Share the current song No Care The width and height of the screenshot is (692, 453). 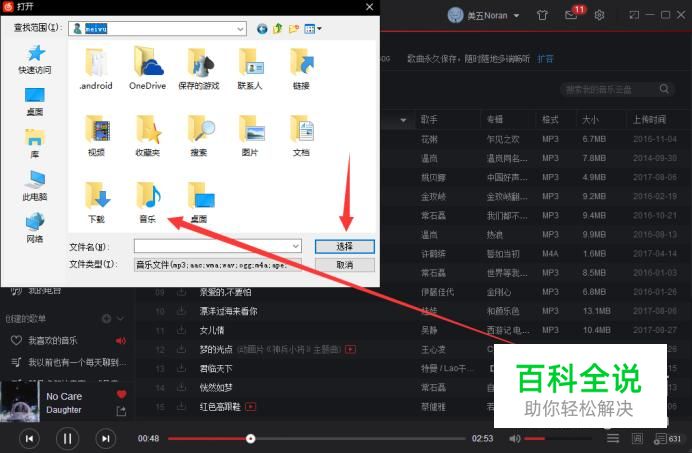[x=121, y=411]
